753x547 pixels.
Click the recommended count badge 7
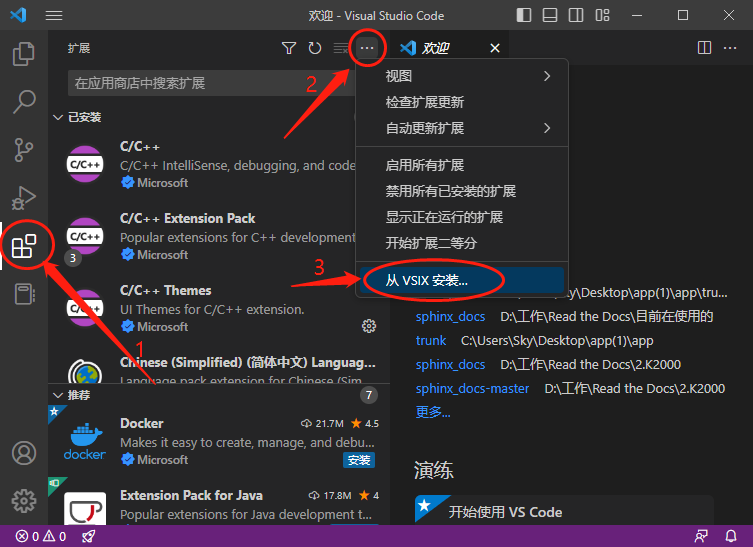(368, 395)
